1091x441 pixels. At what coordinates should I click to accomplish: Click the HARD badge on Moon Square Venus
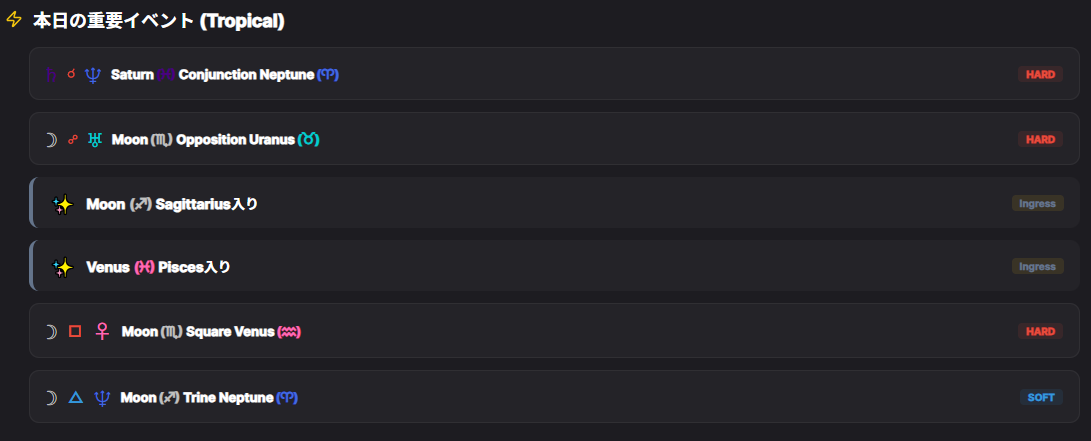tap(1040, 331)
